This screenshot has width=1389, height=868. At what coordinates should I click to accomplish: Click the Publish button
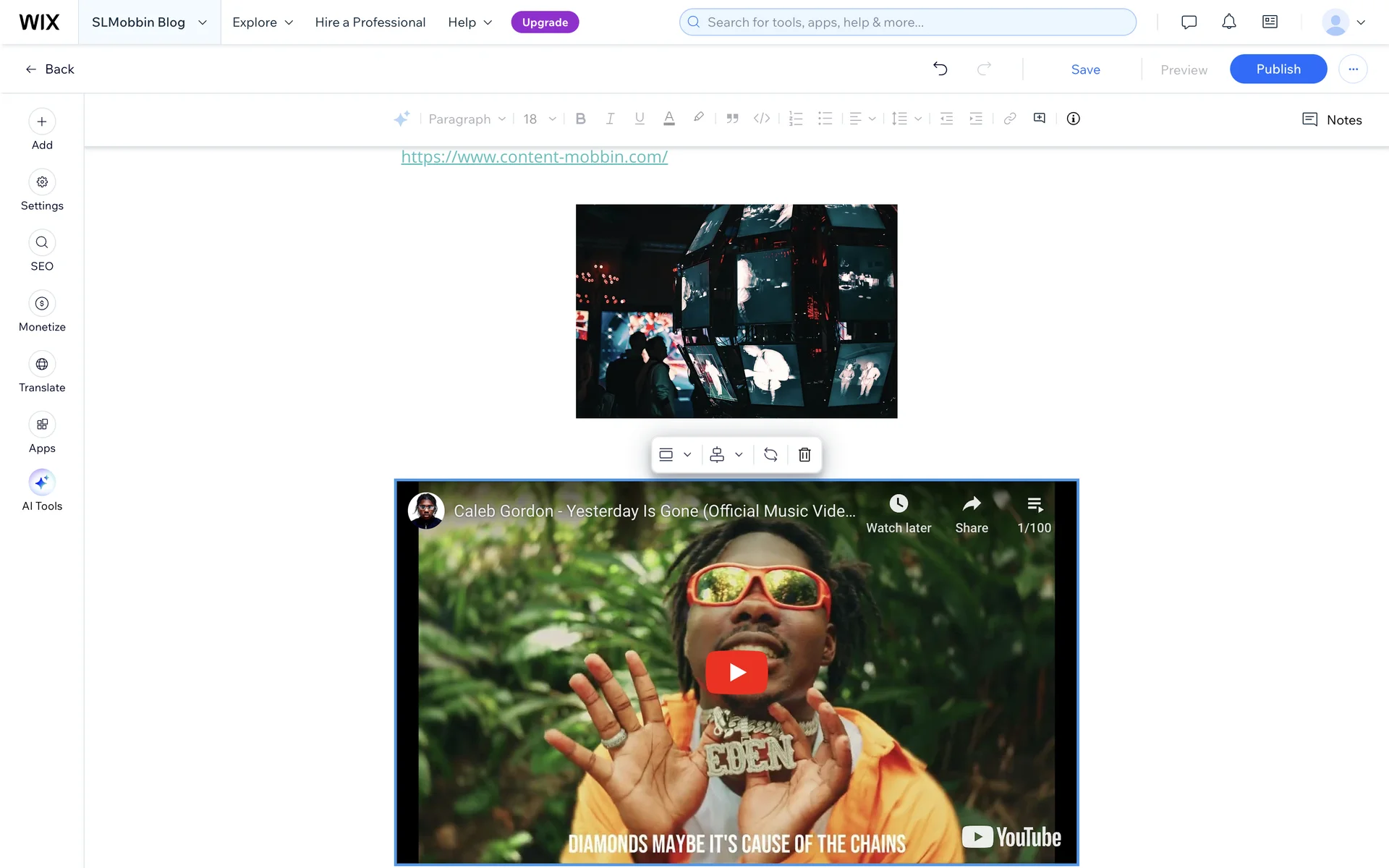1278,69
